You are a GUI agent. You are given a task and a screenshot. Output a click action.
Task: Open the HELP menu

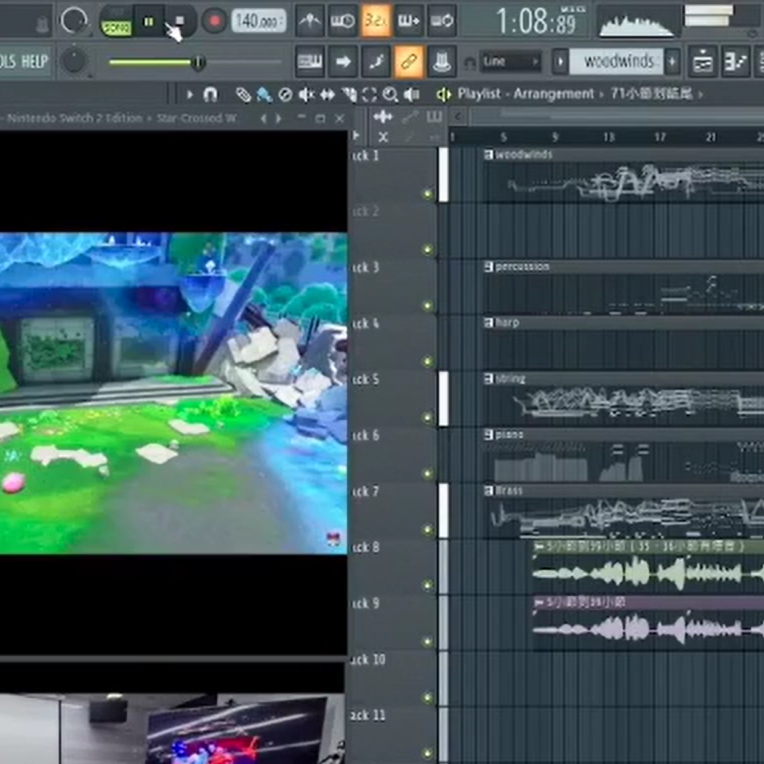pyautogui.click(x=35, y=61)
